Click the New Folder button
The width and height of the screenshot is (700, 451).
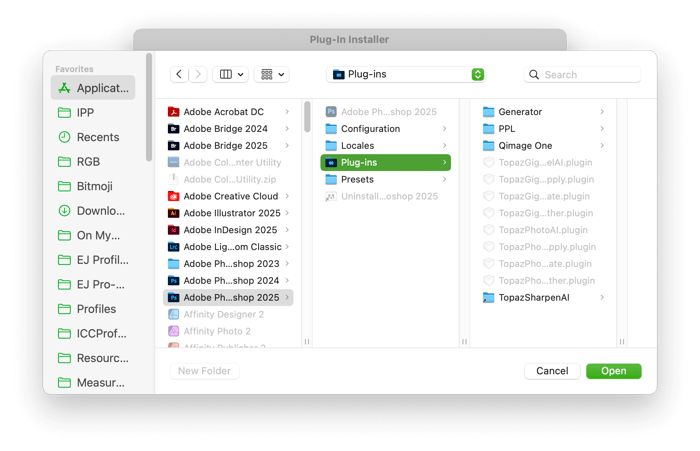204,371
